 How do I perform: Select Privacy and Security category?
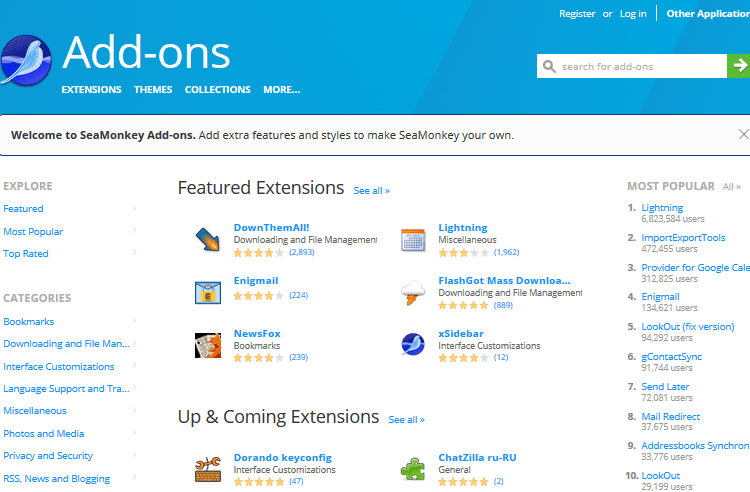(48, 455)
